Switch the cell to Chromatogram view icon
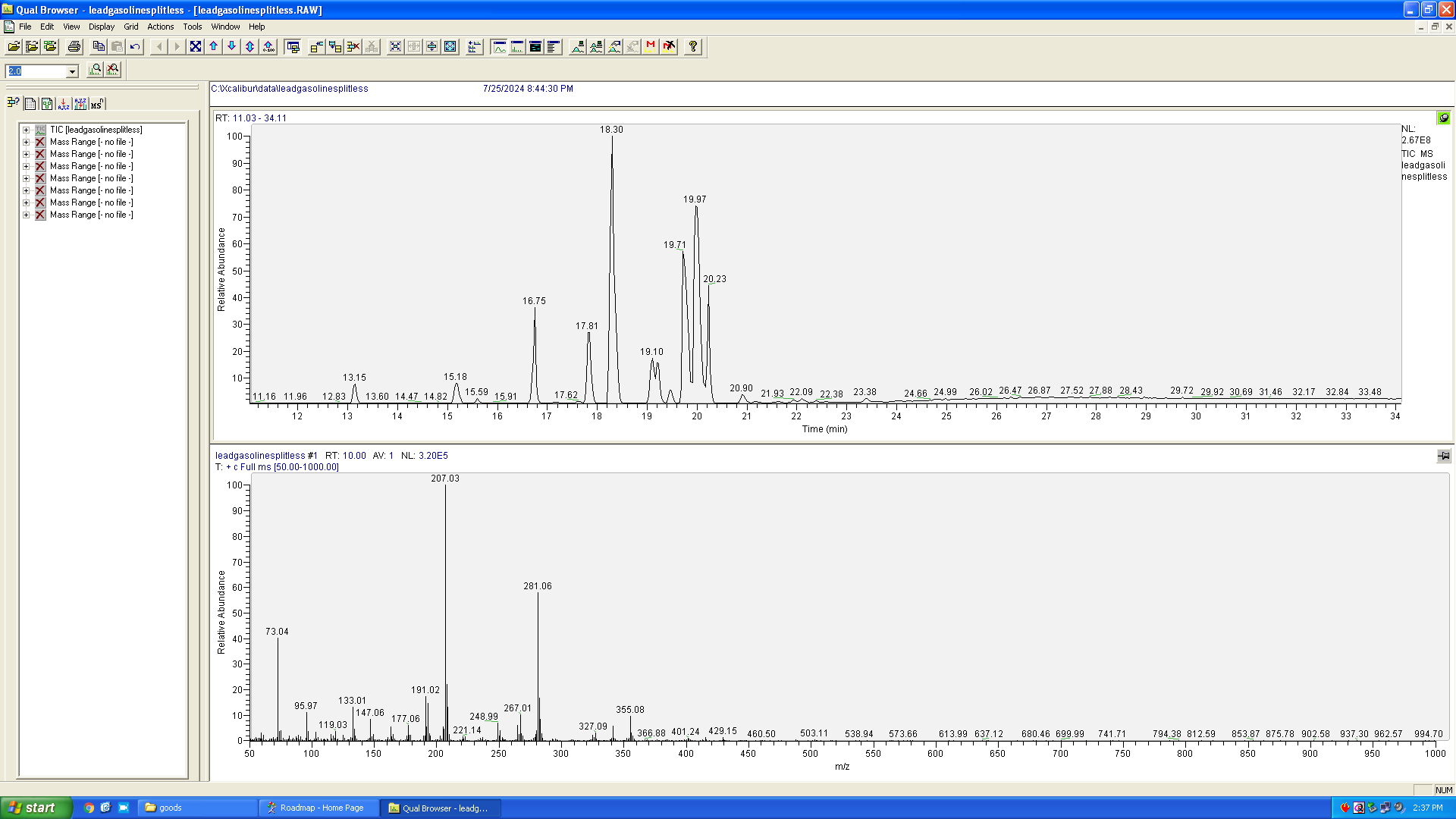Viewport: 1456px width, 819px height. pyautogui.click(x=499, y=47)
